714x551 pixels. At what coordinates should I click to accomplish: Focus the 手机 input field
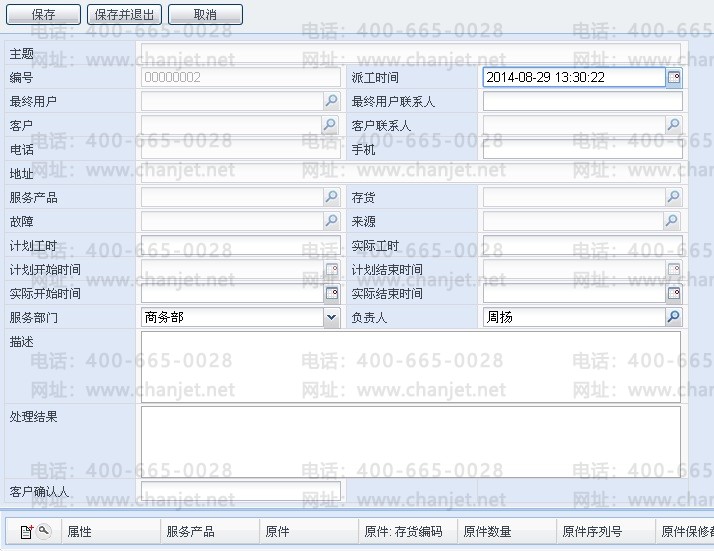(582, 149)
